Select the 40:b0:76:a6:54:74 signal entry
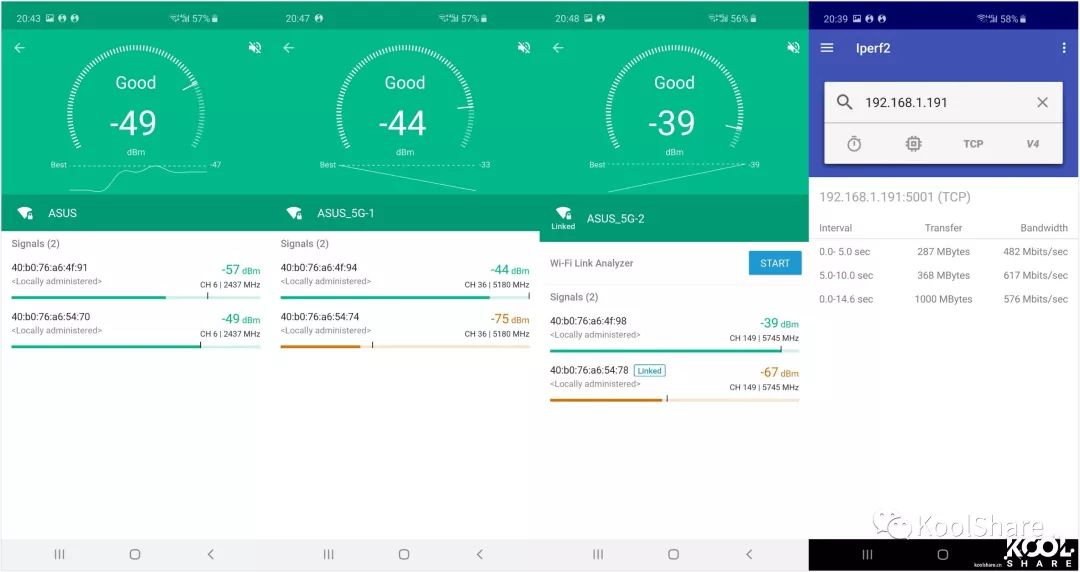 [405, 329]
